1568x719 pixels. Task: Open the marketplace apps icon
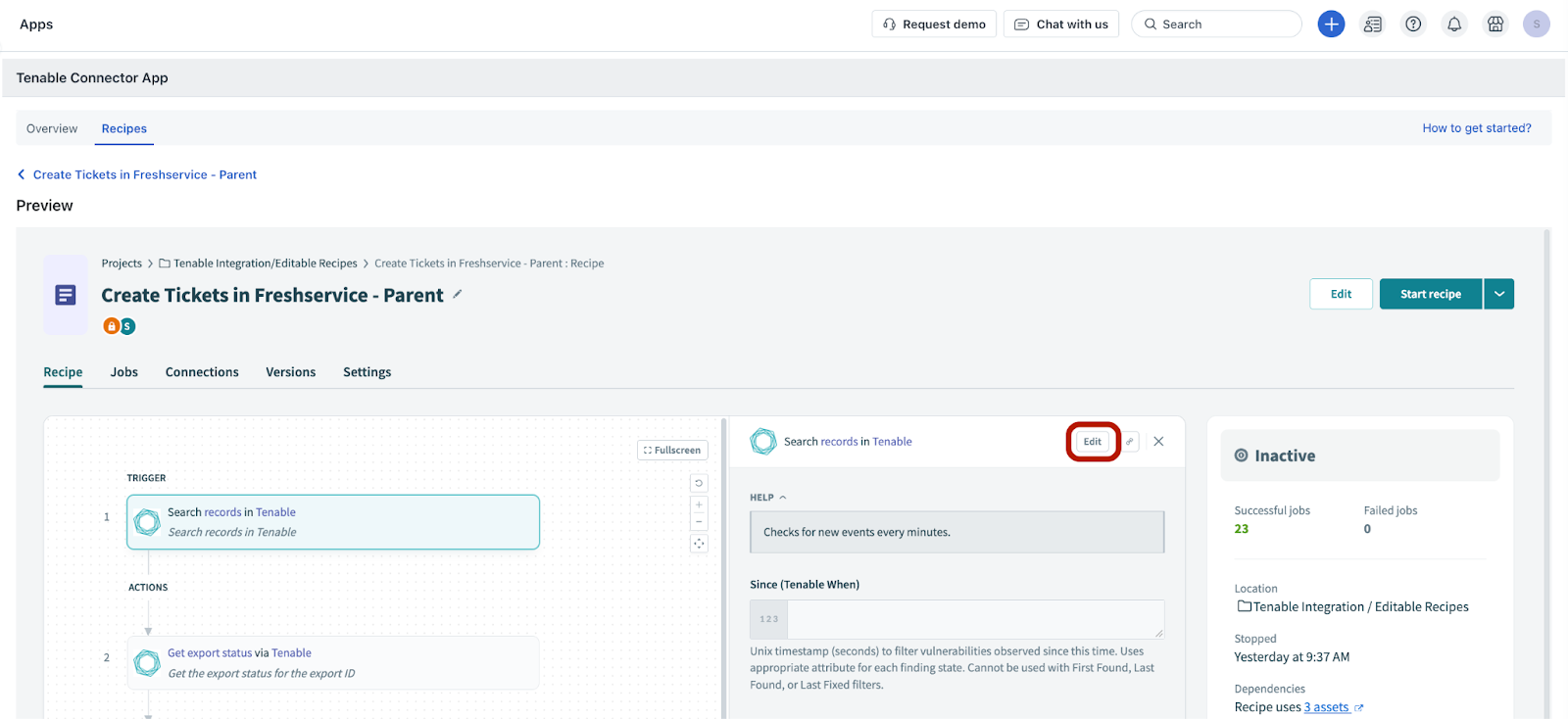pyautogui.click(x=1495, y=24)
